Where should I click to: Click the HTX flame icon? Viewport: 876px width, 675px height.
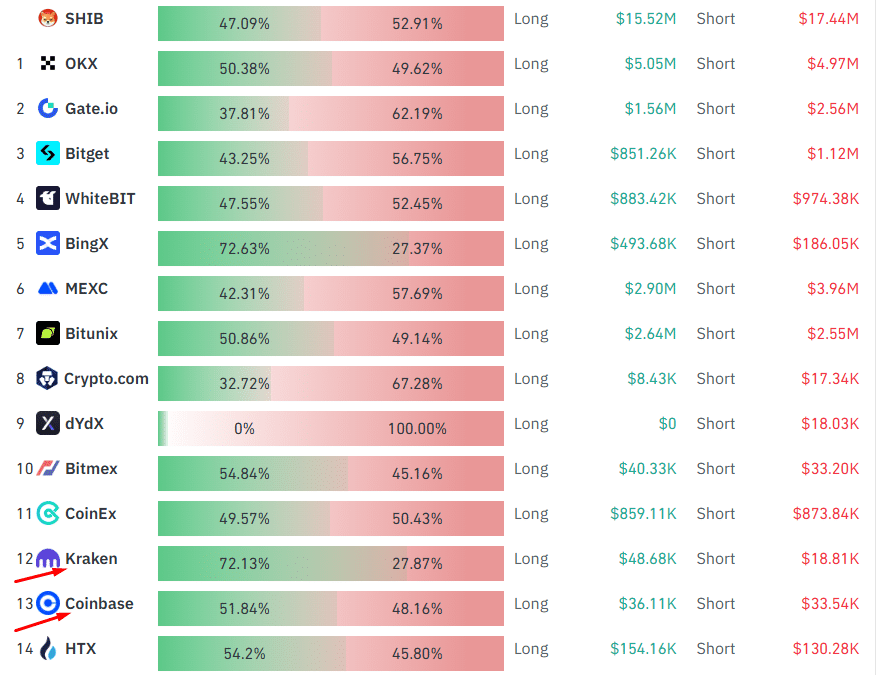[48, 650]
